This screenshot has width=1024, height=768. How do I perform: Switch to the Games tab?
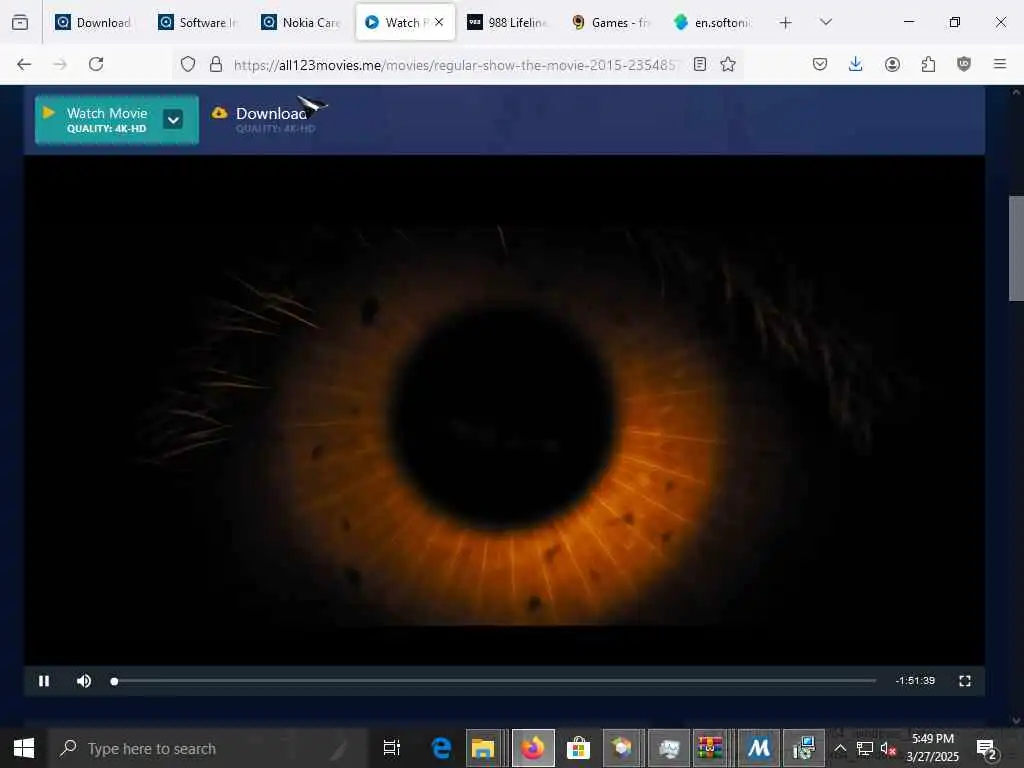click(611, 22)
